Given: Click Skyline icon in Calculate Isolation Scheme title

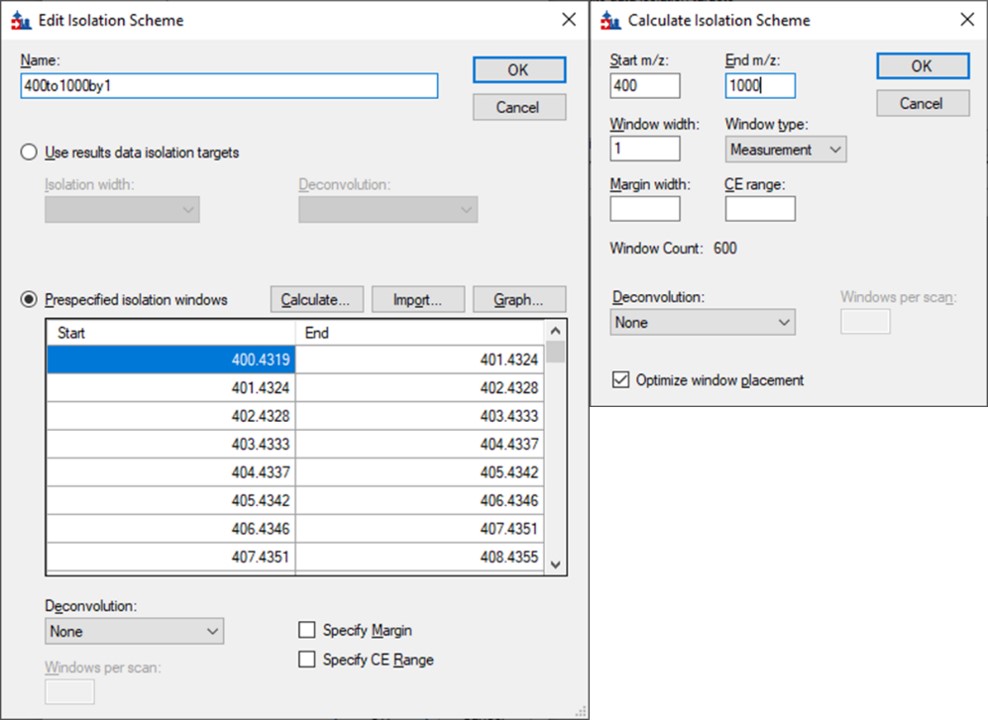Looking at the screenshot, I should point(610,21).
